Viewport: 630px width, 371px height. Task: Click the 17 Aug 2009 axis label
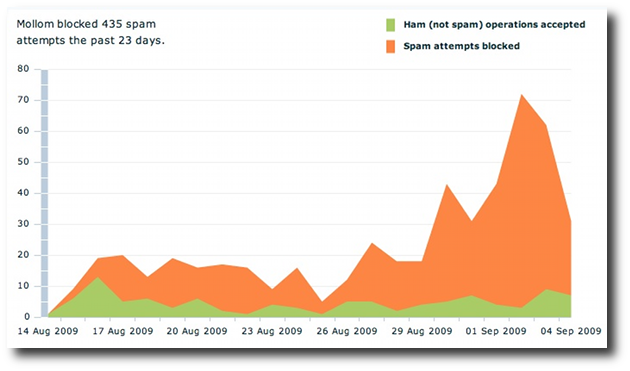click(x=123, y=331)
